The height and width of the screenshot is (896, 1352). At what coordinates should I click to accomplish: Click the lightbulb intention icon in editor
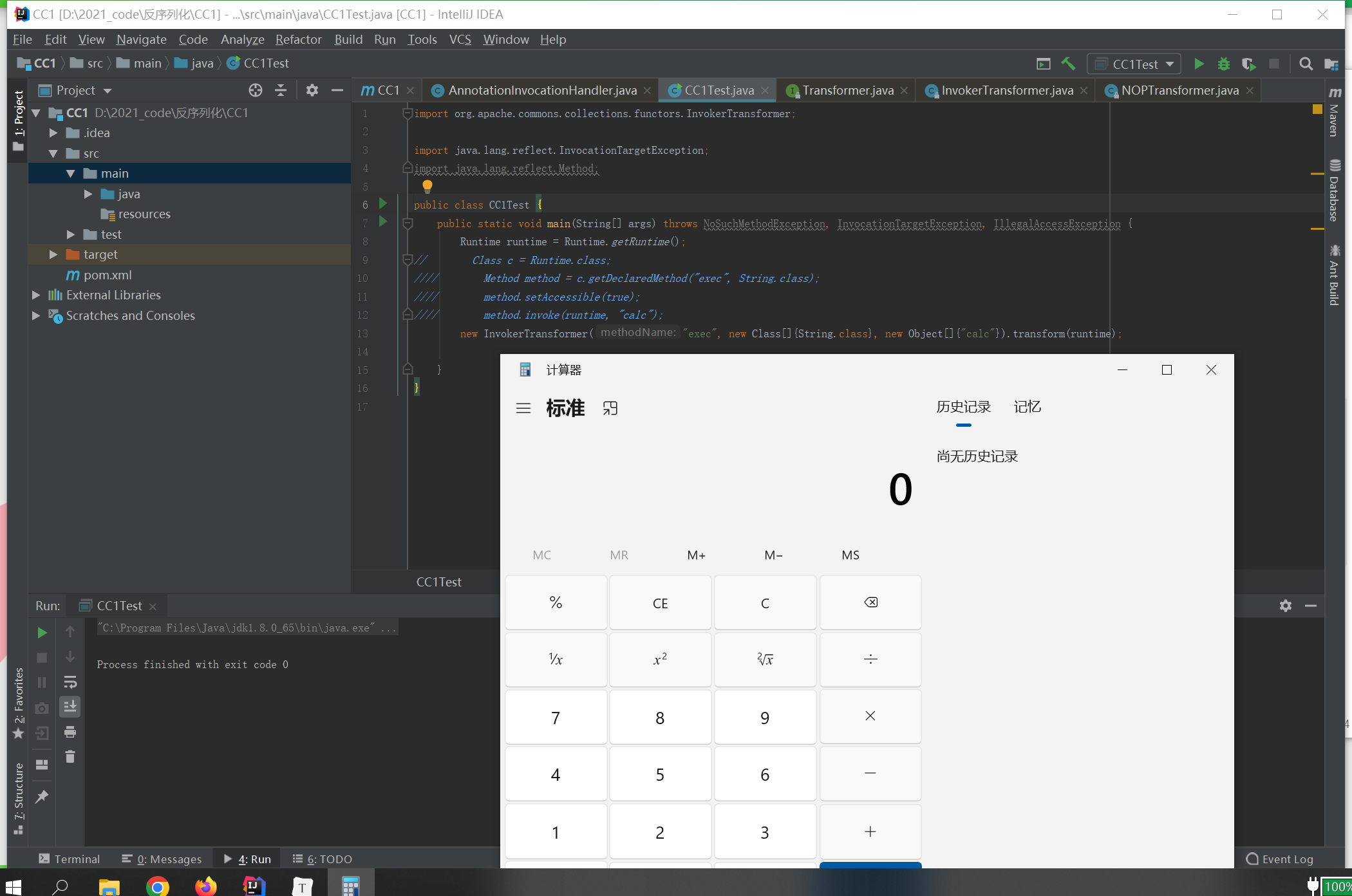click(x=427, y=186)
